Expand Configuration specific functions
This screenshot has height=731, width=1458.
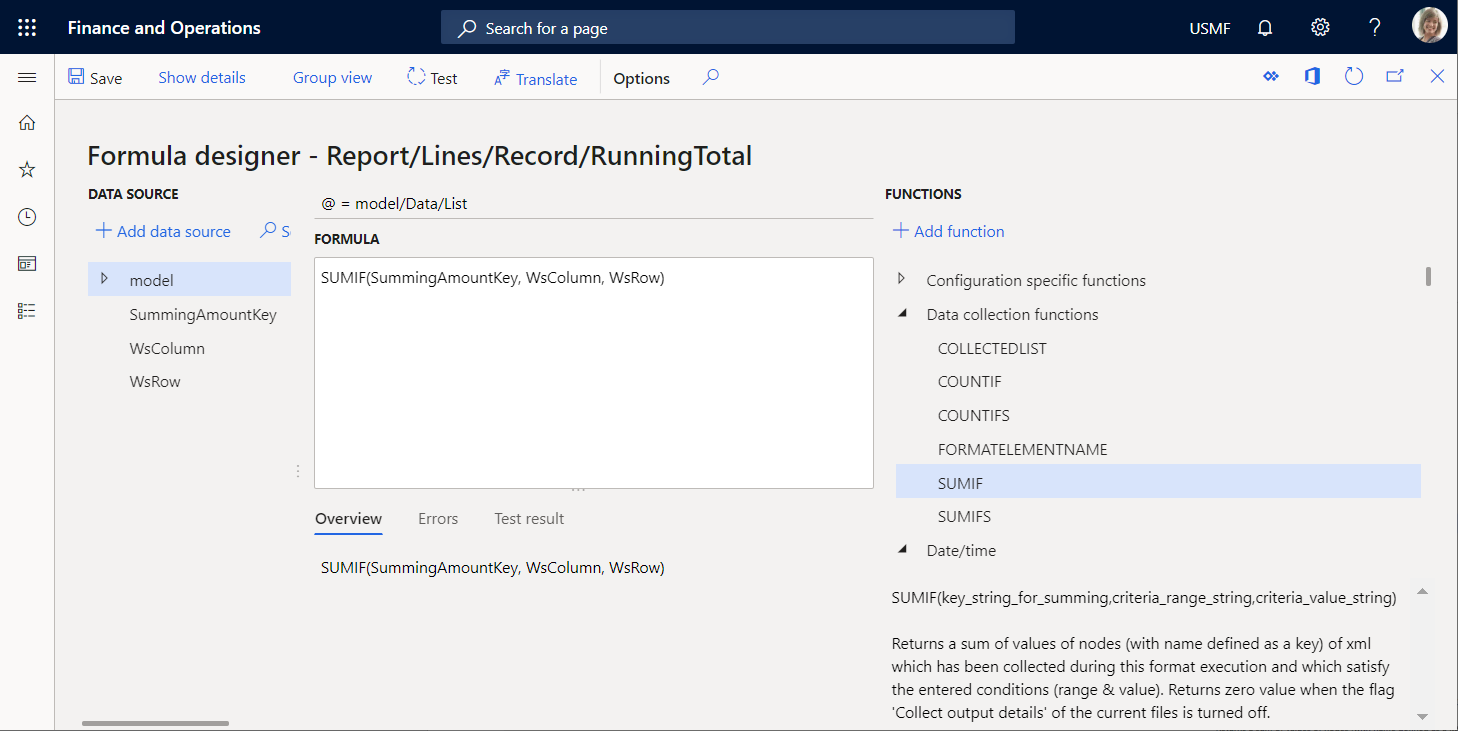pos(902,280)
